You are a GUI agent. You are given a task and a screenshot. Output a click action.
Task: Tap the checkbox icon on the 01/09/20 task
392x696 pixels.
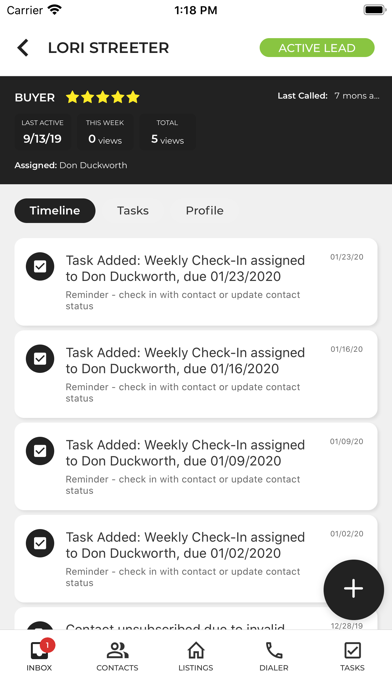click(40, 451)
